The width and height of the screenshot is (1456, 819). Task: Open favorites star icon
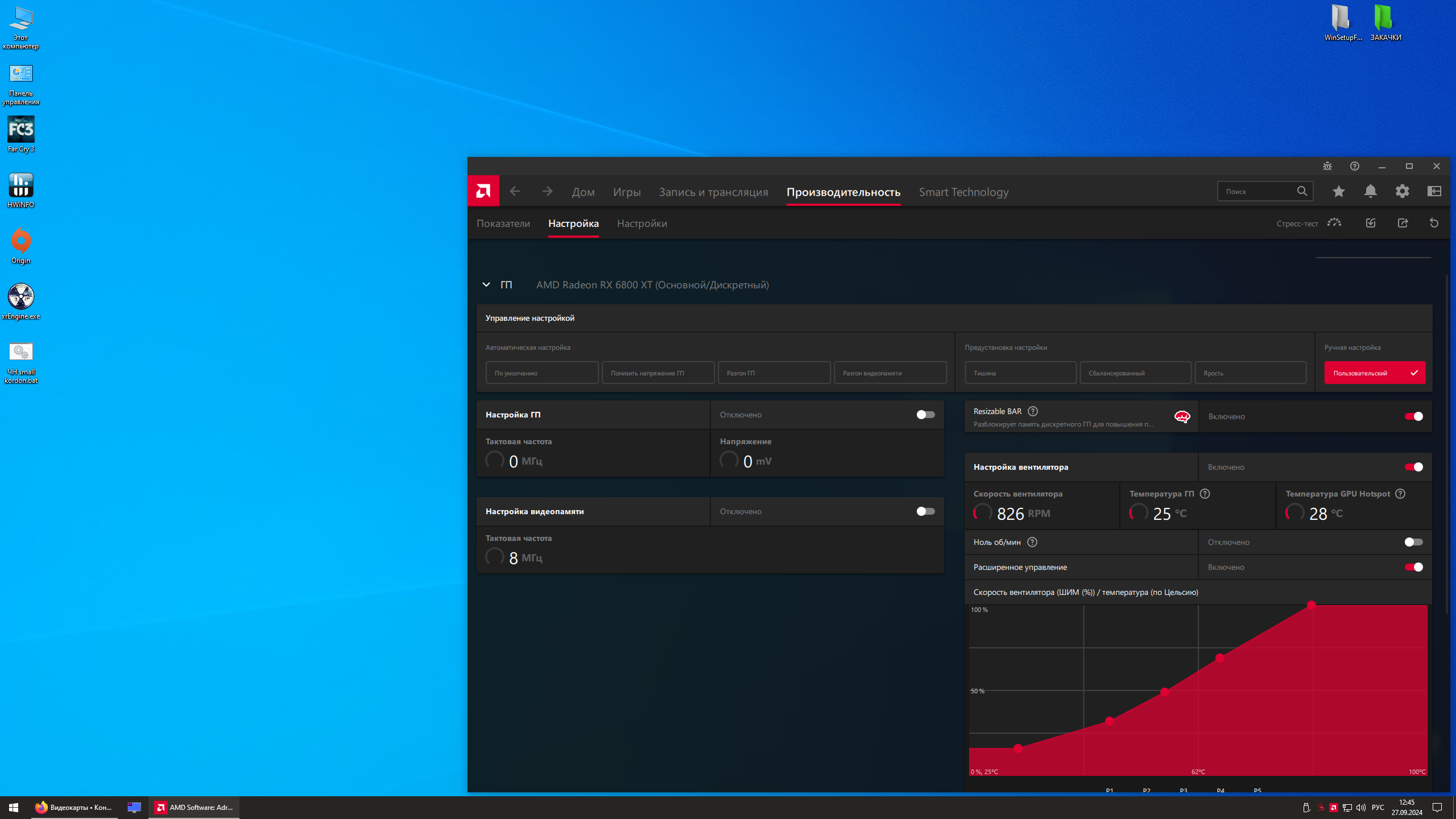click(x=1338, y=192)
